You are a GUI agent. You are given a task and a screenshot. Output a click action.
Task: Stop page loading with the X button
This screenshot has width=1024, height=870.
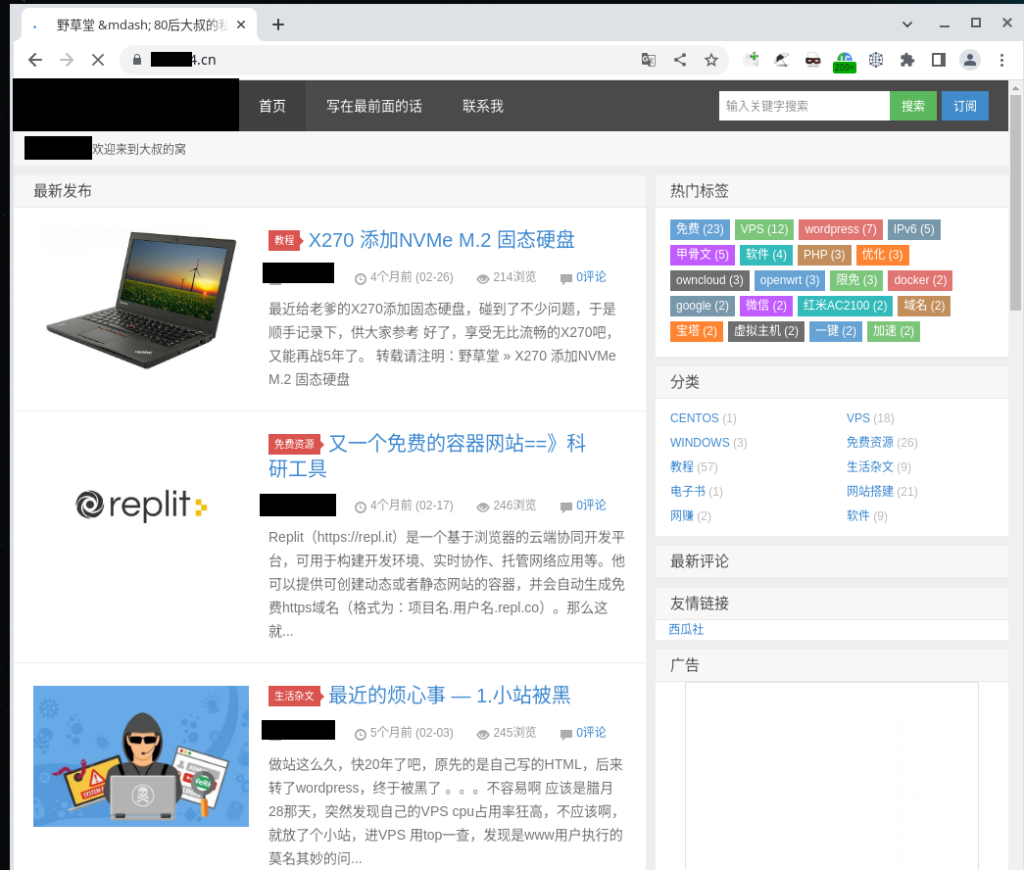coord(97,60)
